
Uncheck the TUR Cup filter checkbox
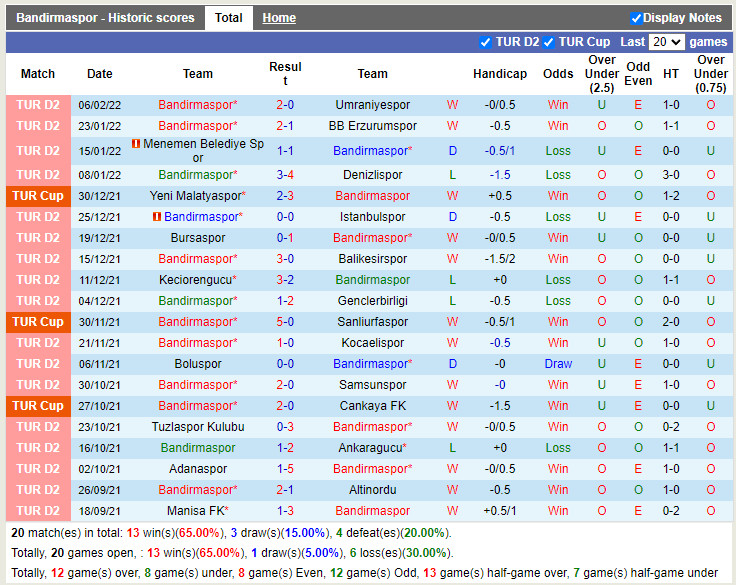point(549,42)
